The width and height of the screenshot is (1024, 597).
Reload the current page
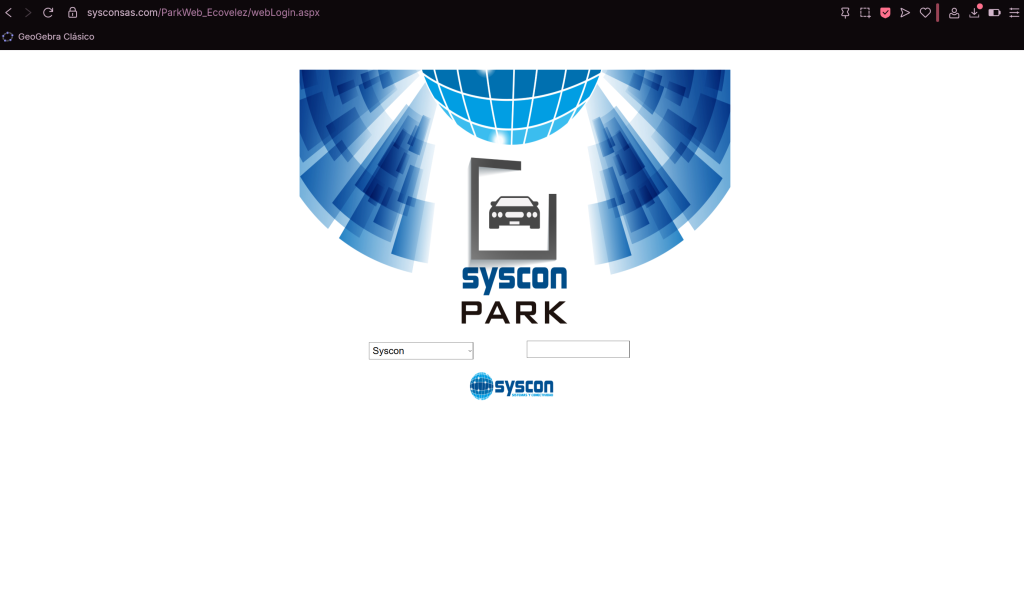coord(48,12)
